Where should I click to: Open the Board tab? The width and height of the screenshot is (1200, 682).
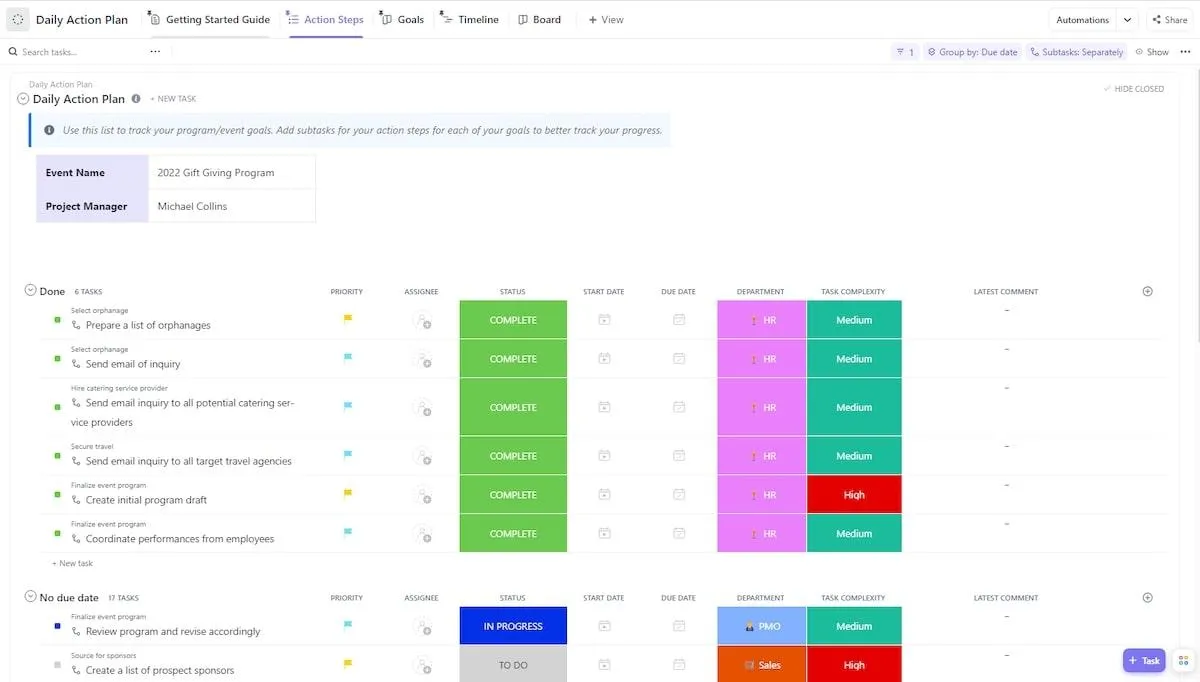539,20
